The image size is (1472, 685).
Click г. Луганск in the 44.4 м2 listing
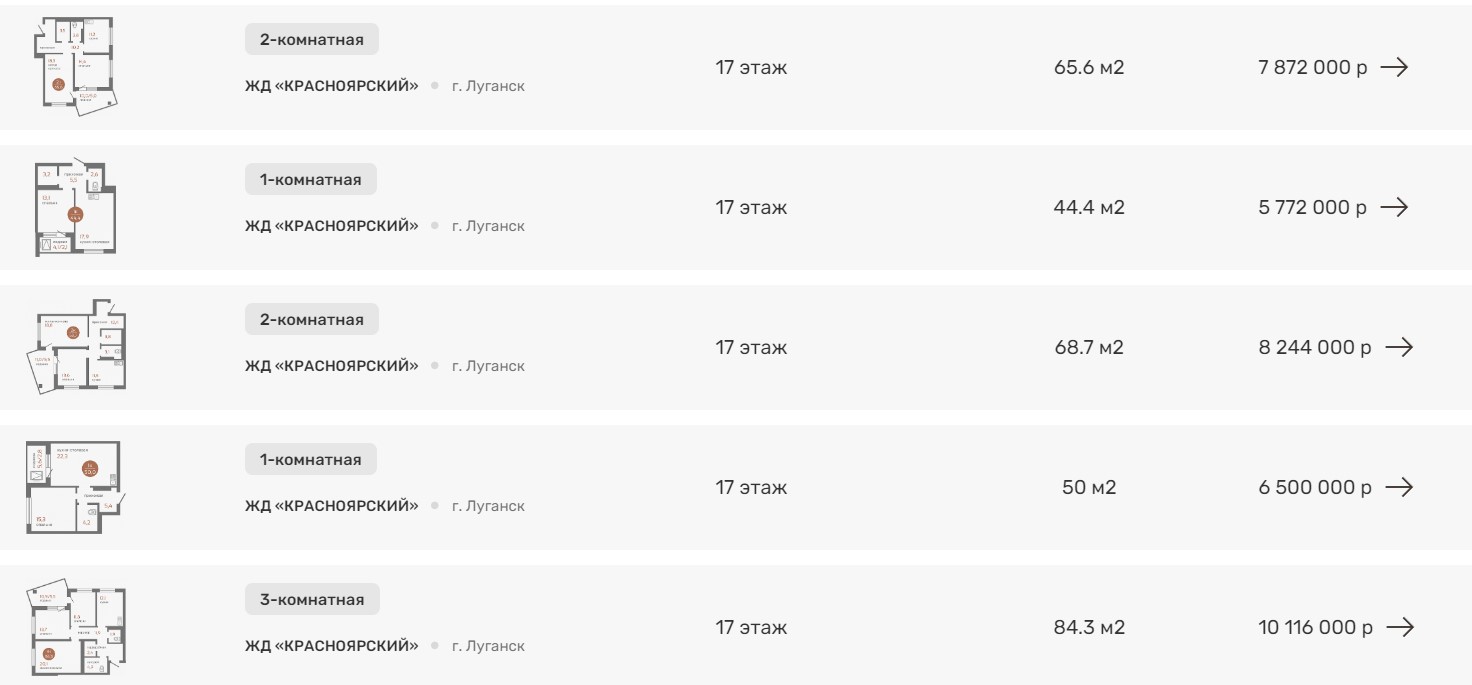488,226
